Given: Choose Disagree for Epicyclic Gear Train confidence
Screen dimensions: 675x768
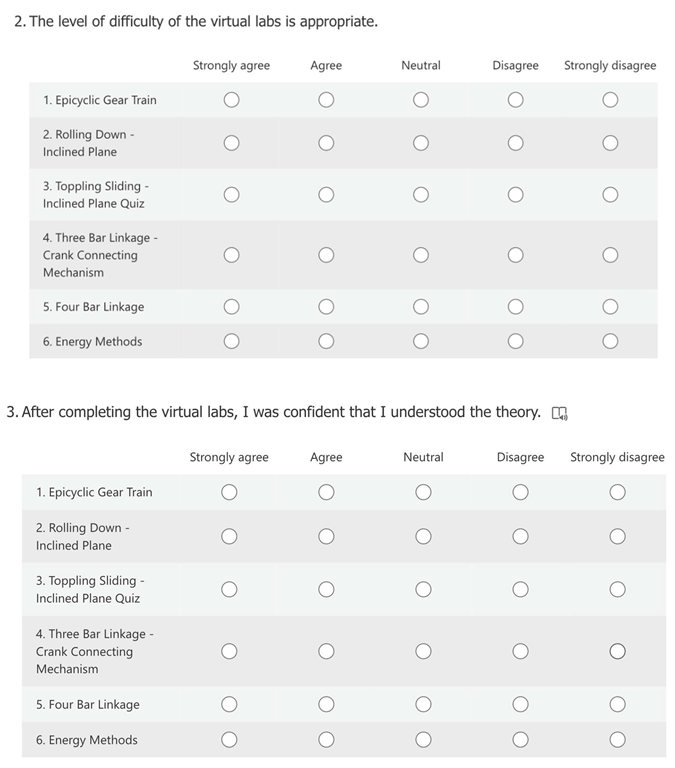Looking at the screenshot, I should (x=520, y=492).
